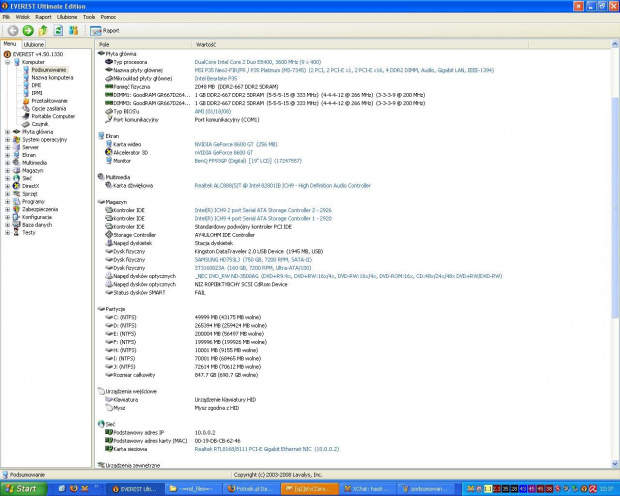Screen dimensions: 620x496
Task: Click the scrollbar down arrow
Action: click(615, 464)
